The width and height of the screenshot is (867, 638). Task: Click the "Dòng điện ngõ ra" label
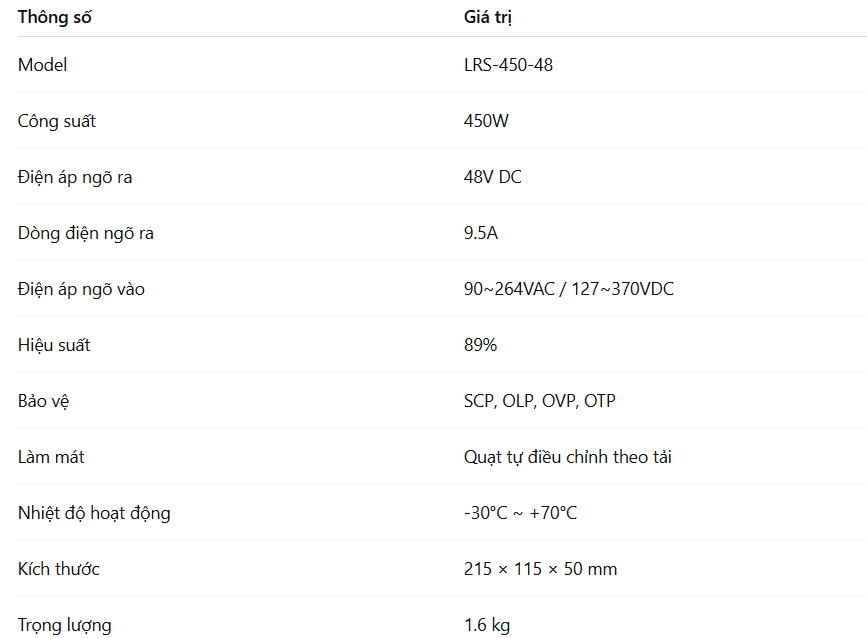coord(86,233)
